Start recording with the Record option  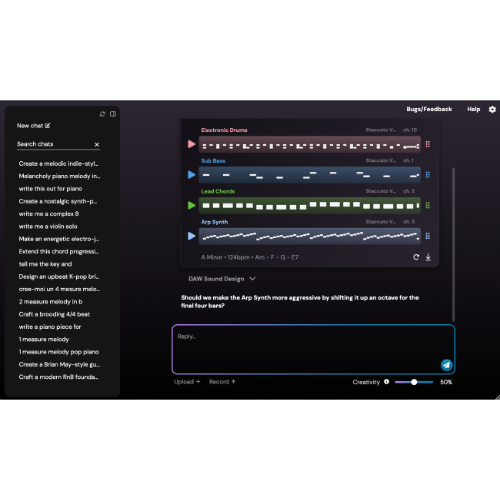(x=222, y=382)
